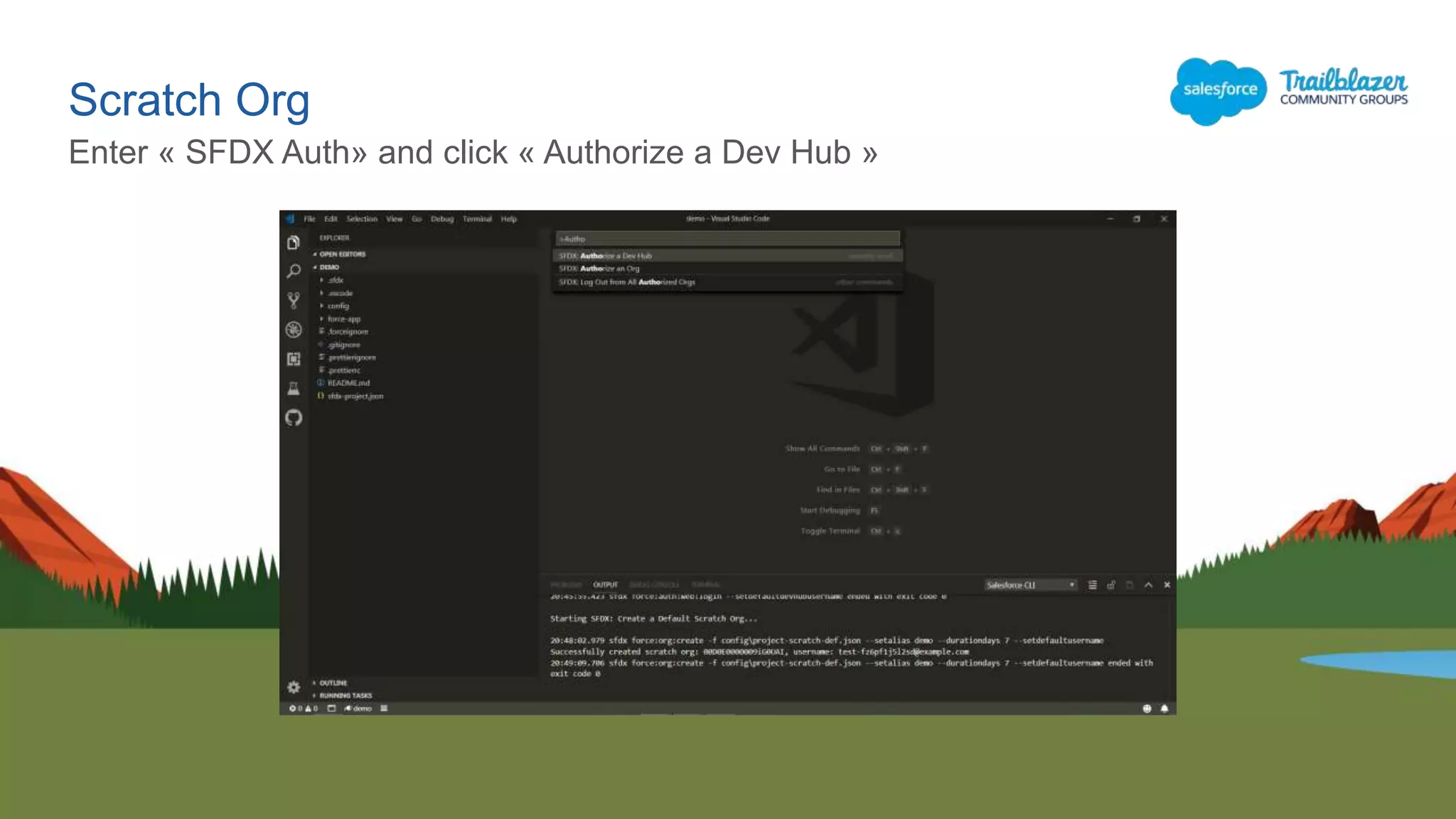Click the errors and warnings count in status bar
Screen dimensions: 1456x819
304,709
